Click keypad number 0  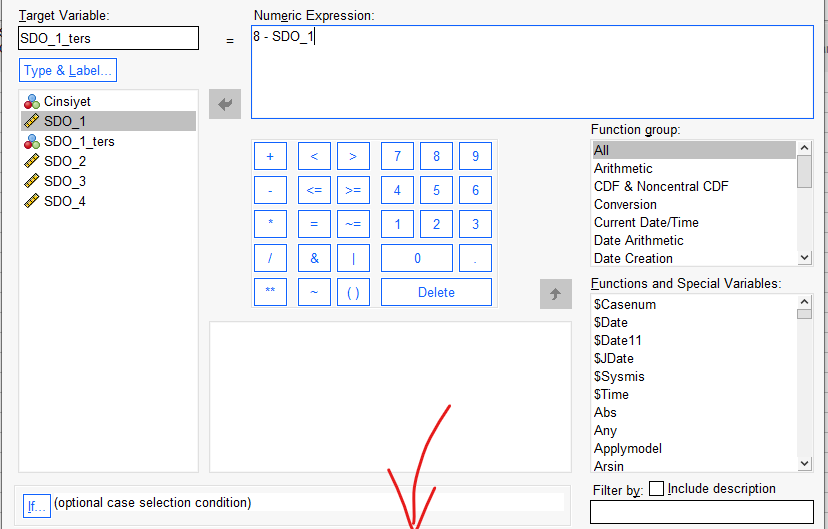coord(417,258)
